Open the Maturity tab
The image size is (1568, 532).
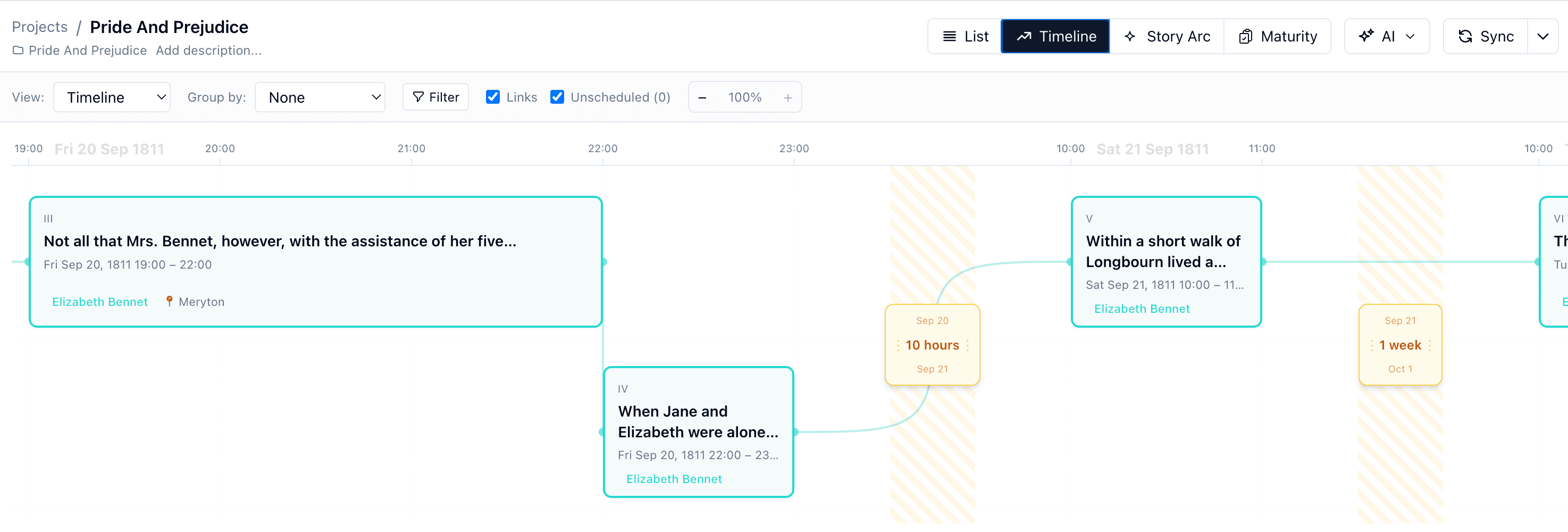click(1277, 37)
